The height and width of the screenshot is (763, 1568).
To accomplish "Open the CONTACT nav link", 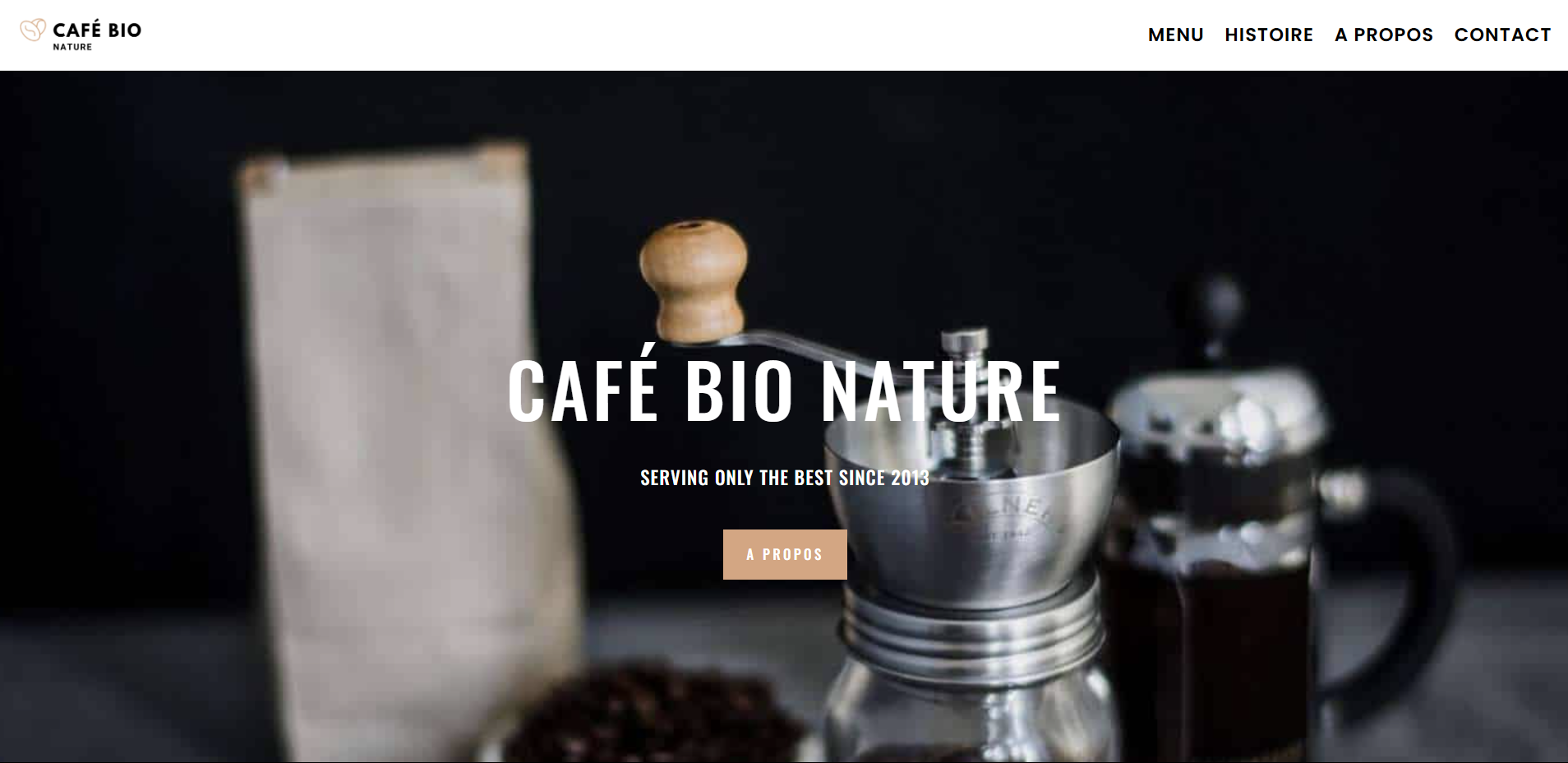I will (x=1502, y=35).
